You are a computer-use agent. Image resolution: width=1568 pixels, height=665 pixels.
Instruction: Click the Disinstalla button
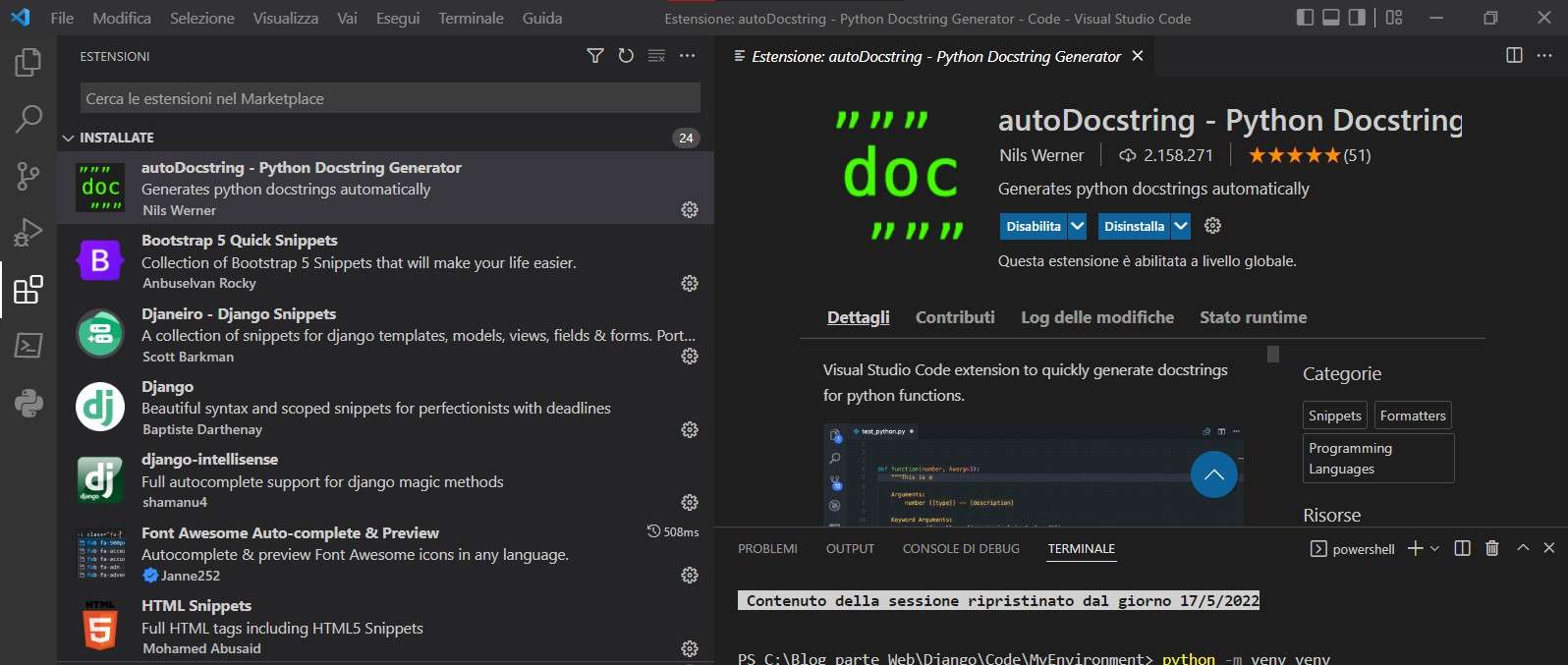(1134, 226)
